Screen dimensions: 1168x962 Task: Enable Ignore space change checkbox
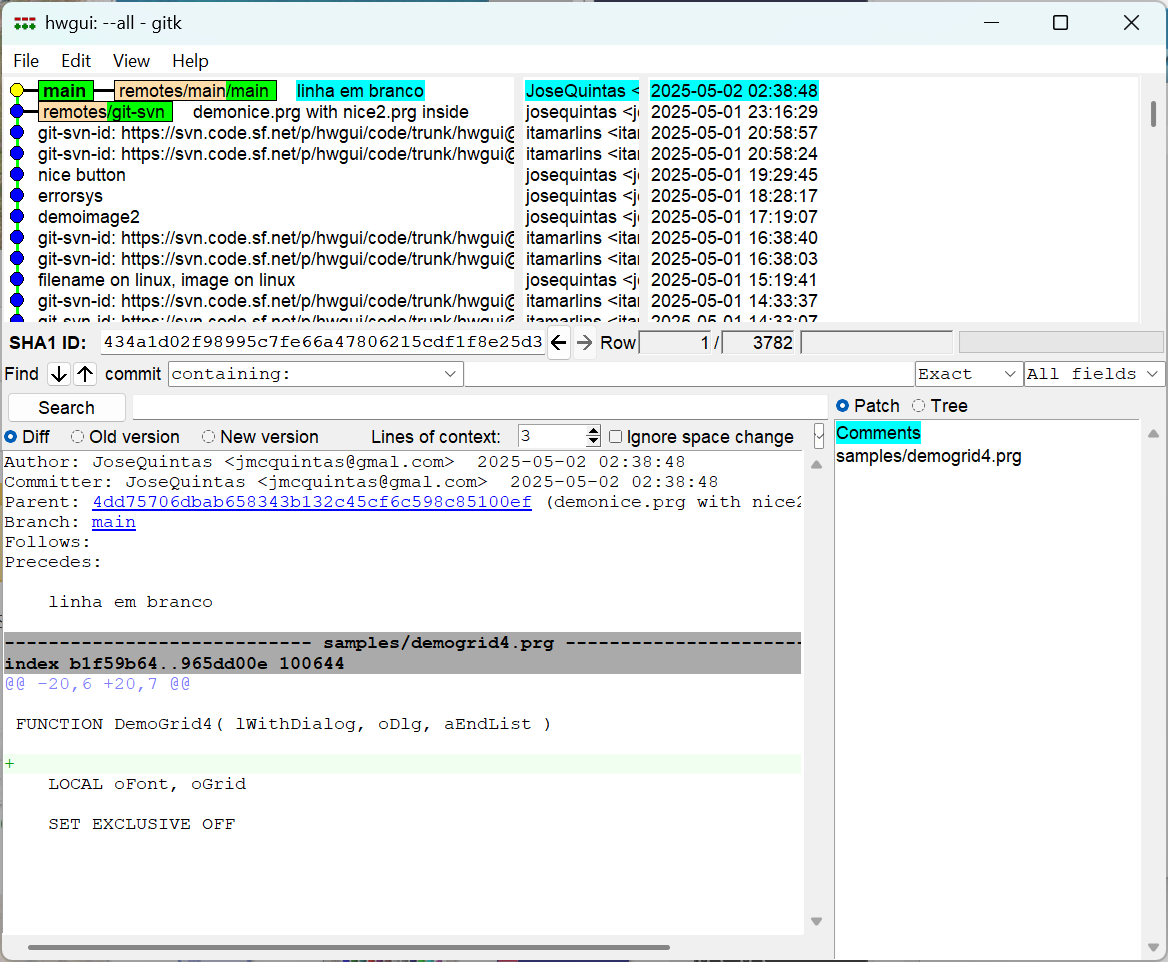click(616, 437)
